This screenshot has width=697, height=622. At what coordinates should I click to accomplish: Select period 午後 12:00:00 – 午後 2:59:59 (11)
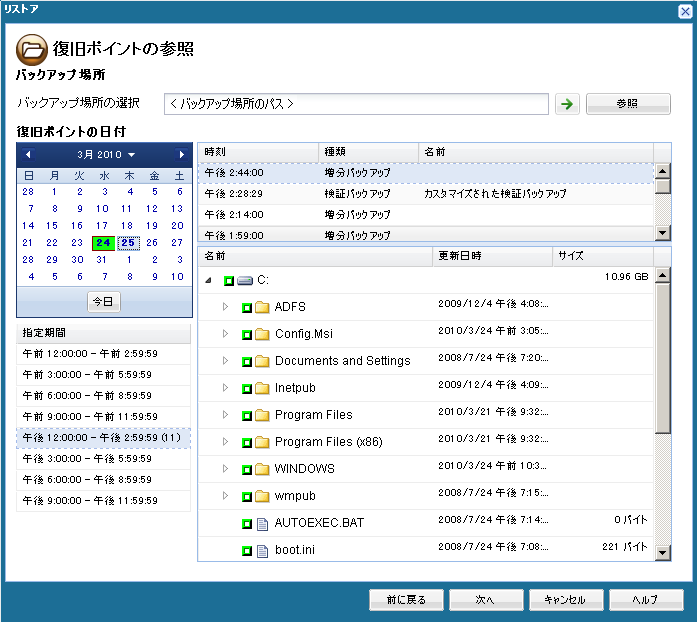click(104, 438)
